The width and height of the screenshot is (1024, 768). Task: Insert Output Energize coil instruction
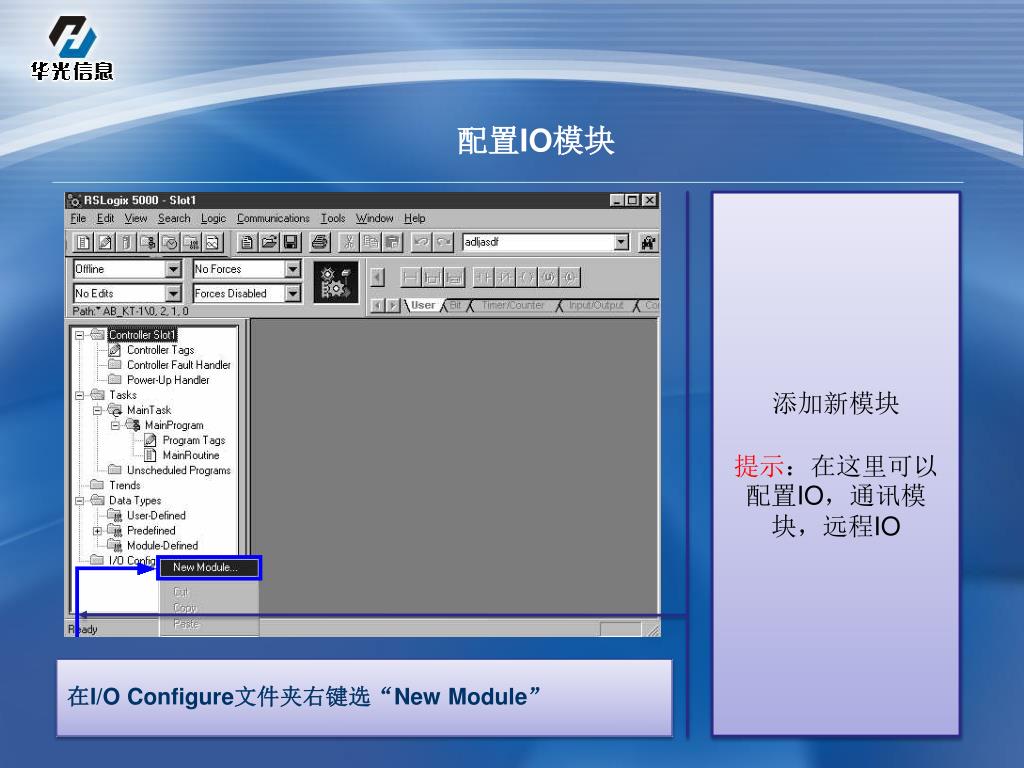click(526, 278)
